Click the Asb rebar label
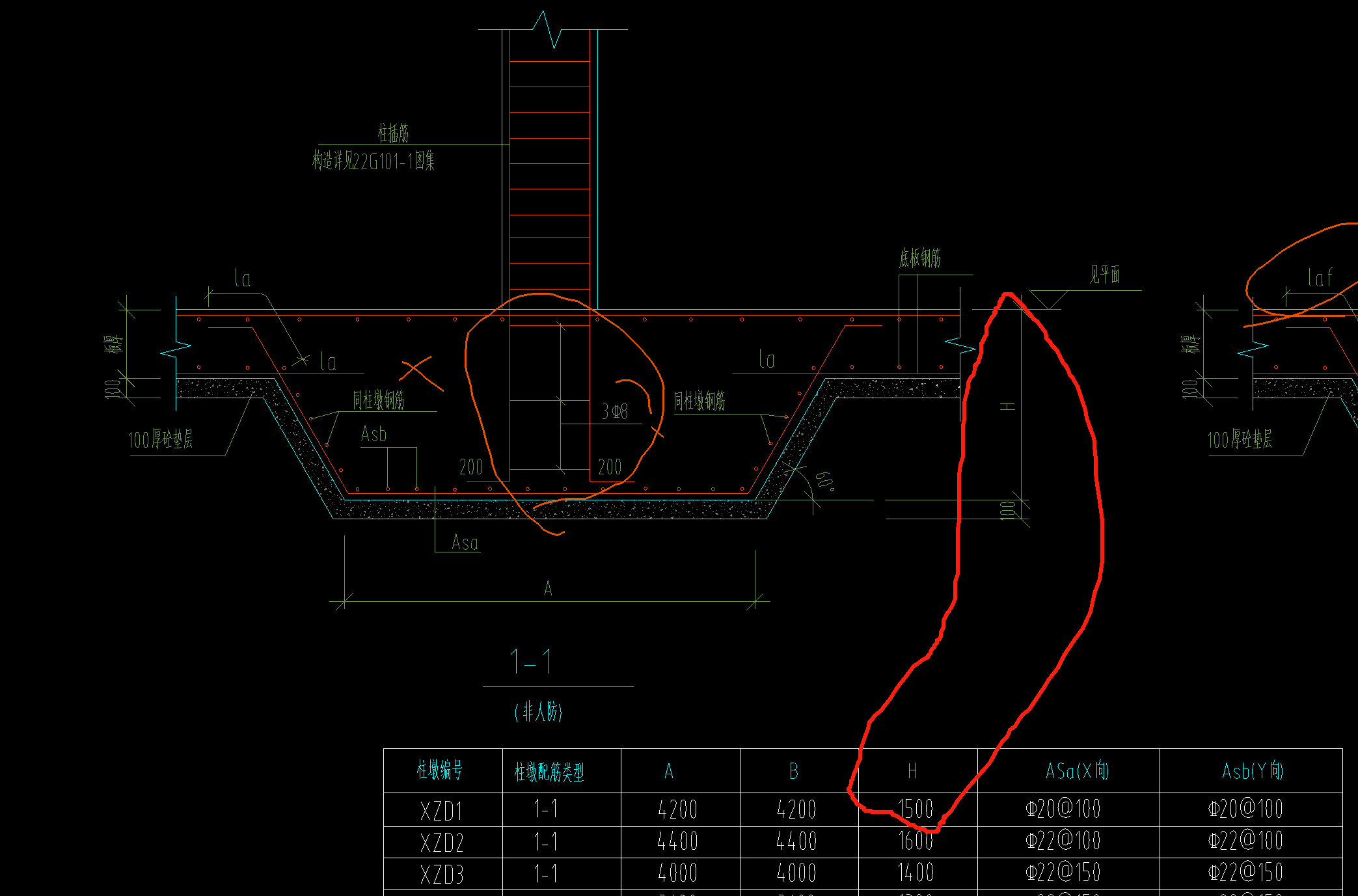 tap(373, 434)
